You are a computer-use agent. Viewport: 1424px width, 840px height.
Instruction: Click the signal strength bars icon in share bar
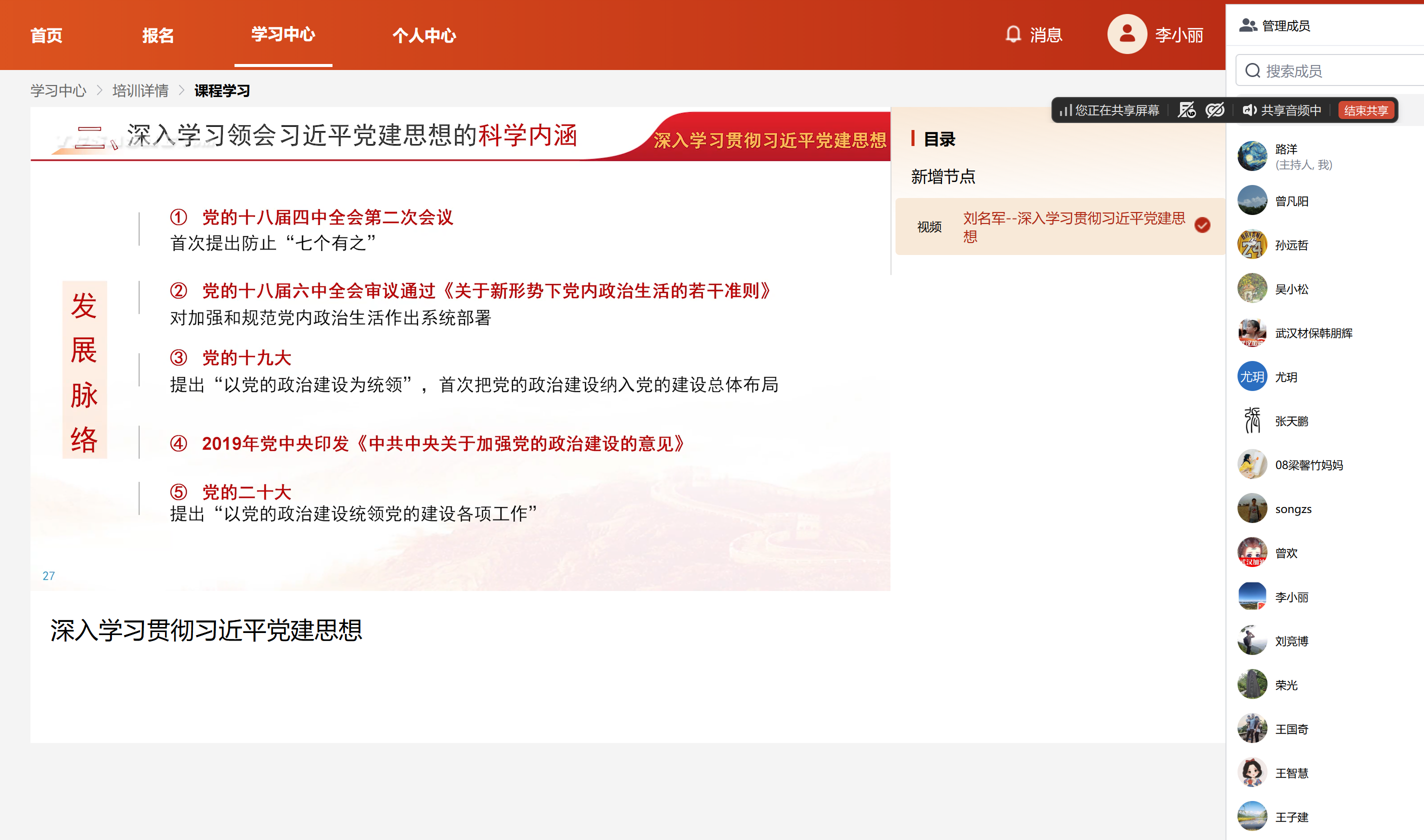[1065, 110]
